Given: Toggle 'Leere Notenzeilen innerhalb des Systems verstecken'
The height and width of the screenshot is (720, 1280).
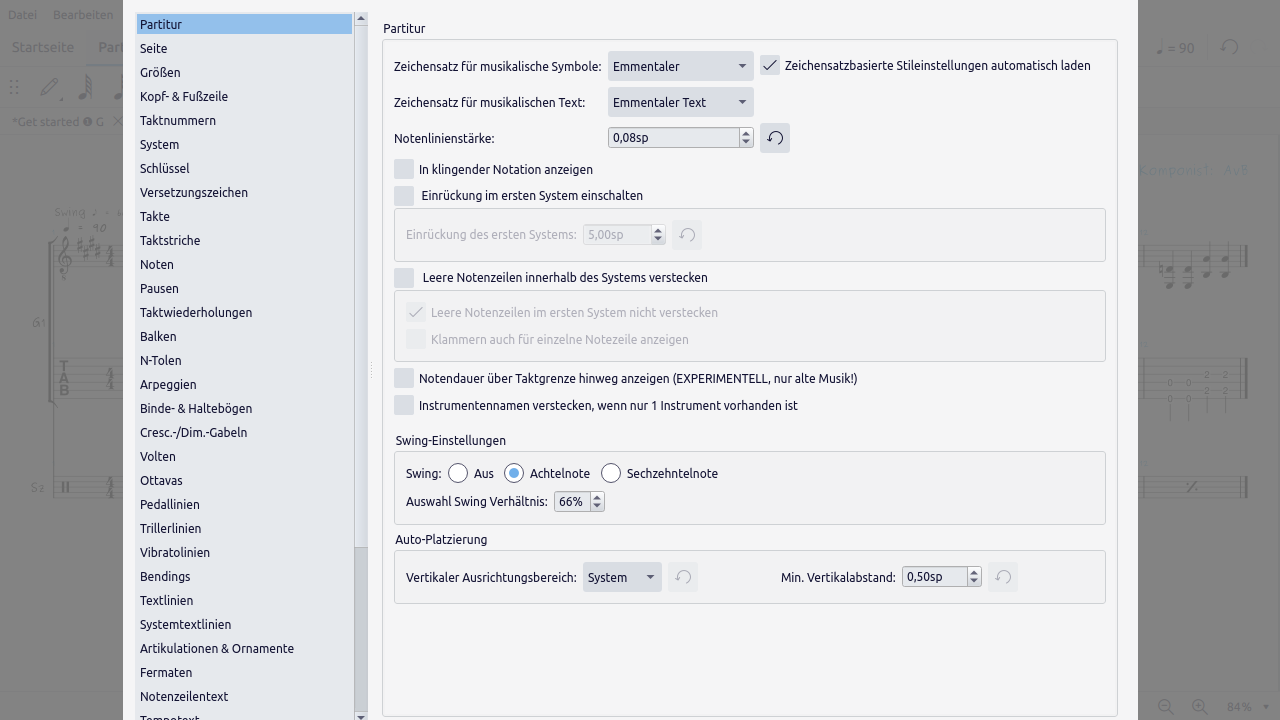Looking at the screenshot, I should [x=404, y=277].
